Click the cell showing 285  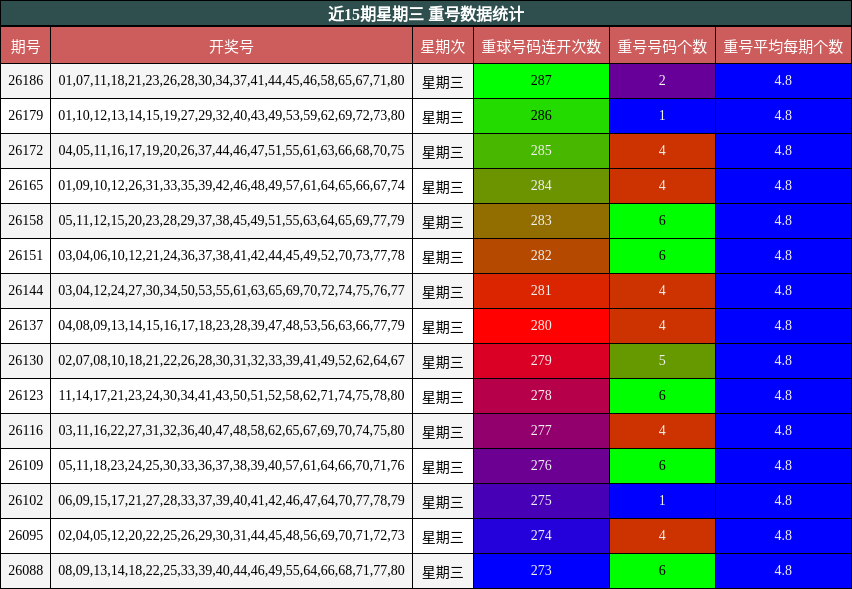coord(541,151)
